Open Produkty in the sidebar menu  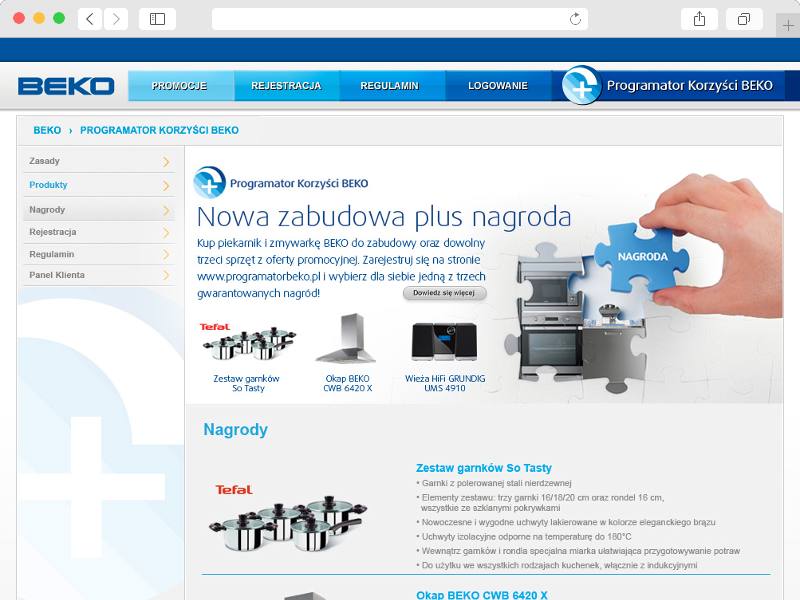pos(98,185)
